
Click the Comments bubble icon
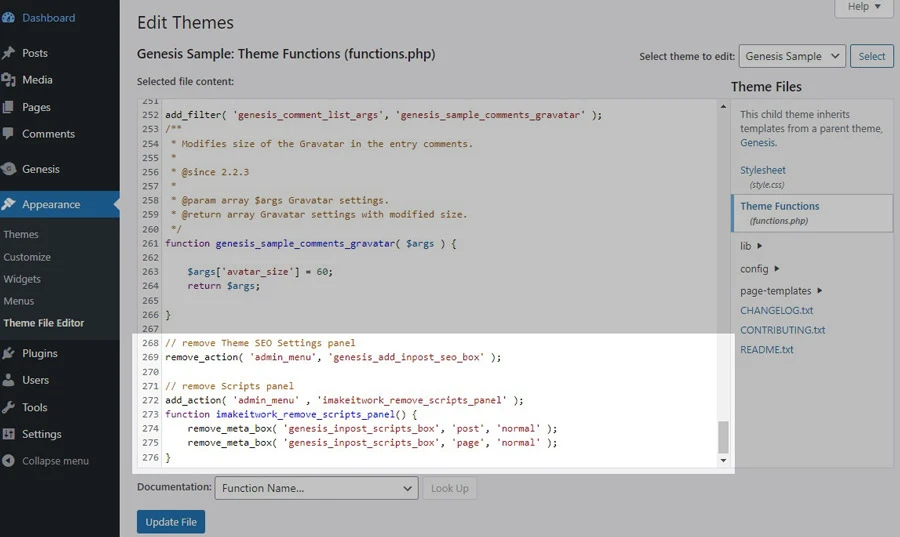pyautogui.click(x=8, y=134)
